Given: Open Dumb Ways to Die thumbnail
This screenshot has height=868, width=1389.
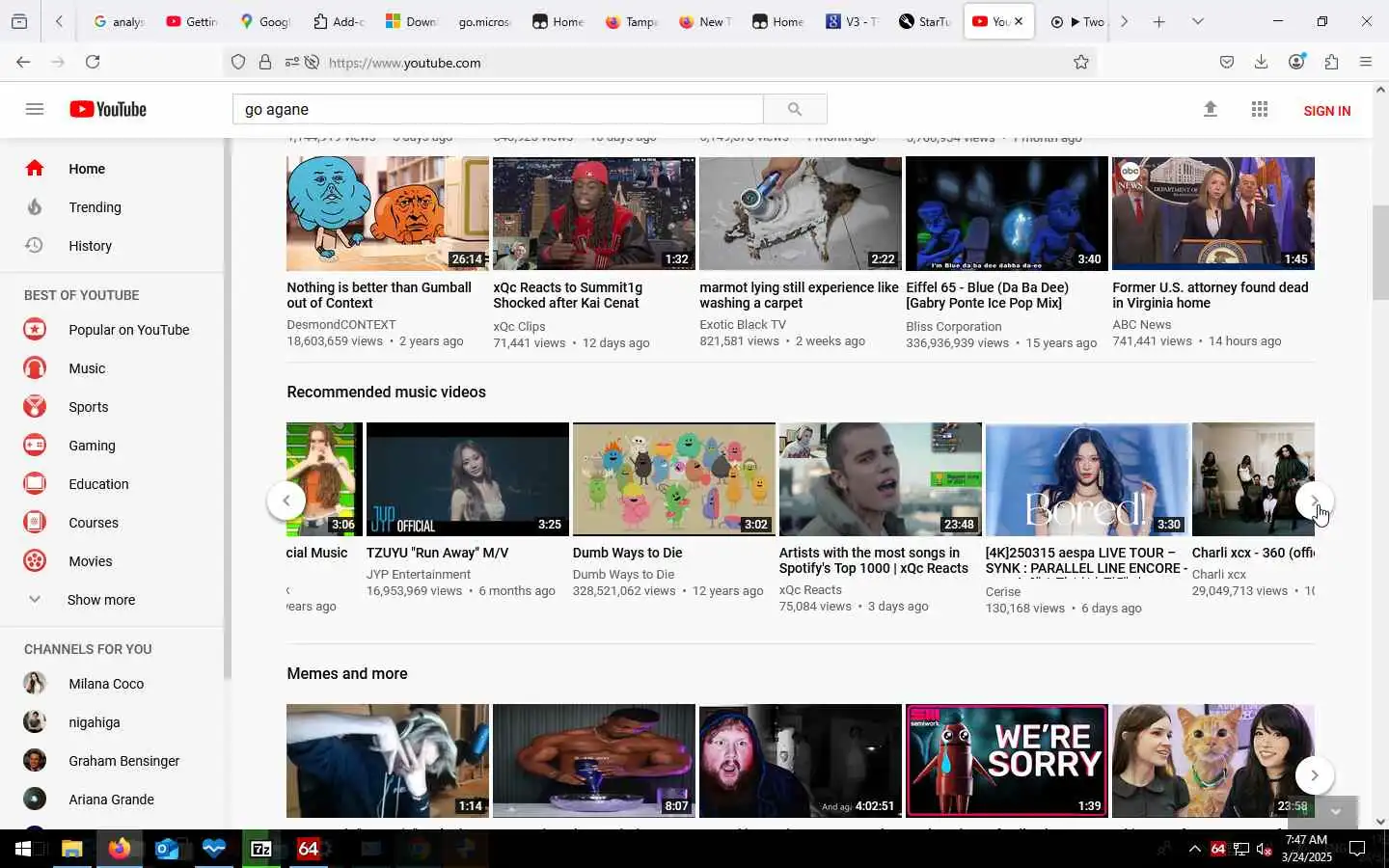Looking at the screenshot, I should (x=674, y=479).
